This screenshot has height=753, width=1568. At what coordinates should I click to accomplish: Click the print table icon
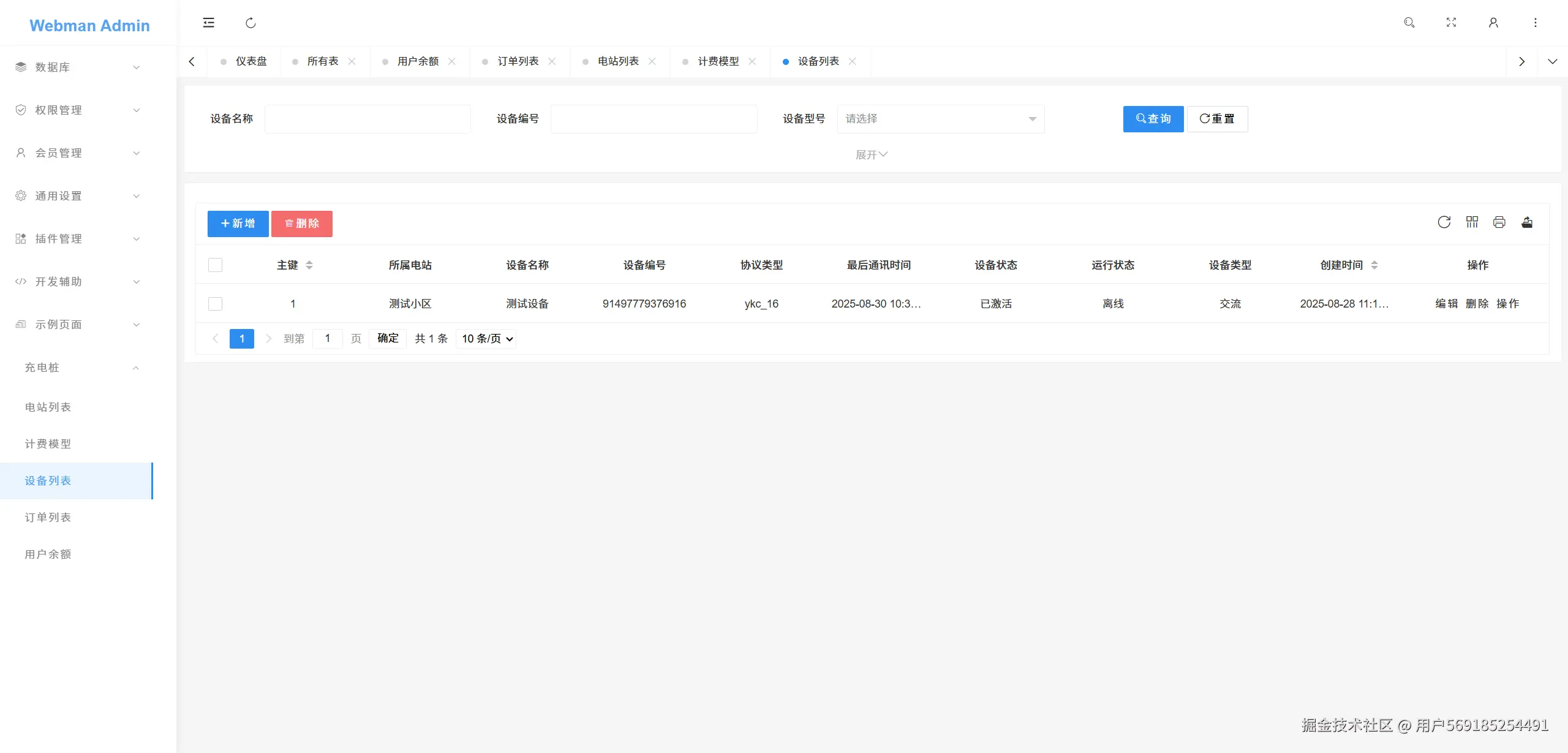[x=1499, y=222]
